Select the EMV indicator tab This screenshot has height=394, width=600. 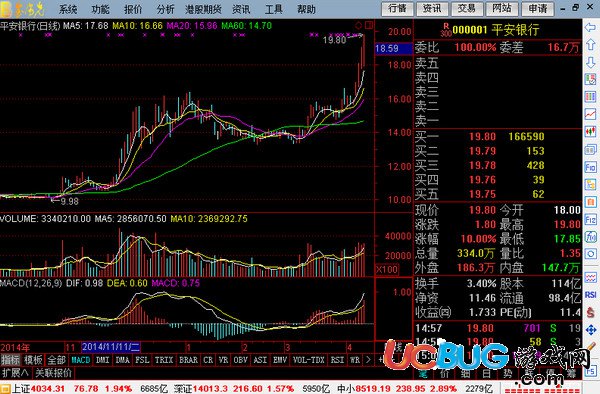[280, 360]
